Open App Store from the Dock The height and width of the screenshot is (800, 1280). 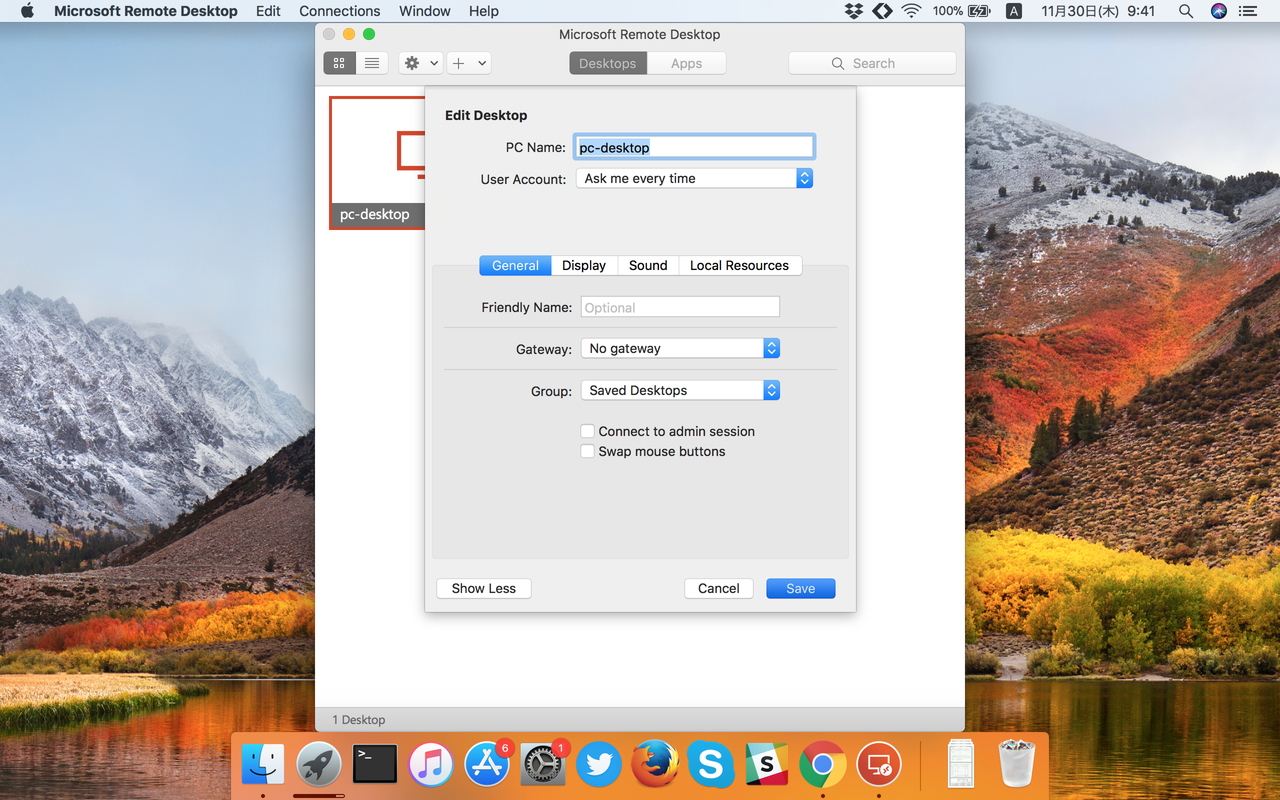[487, 765]
